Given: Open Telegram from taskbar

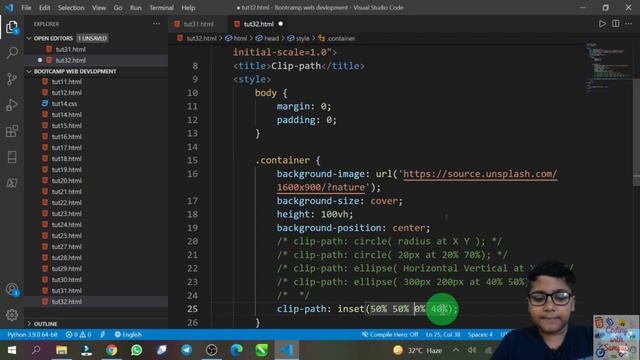Looking at the screenshot, I should coord(187,350).
